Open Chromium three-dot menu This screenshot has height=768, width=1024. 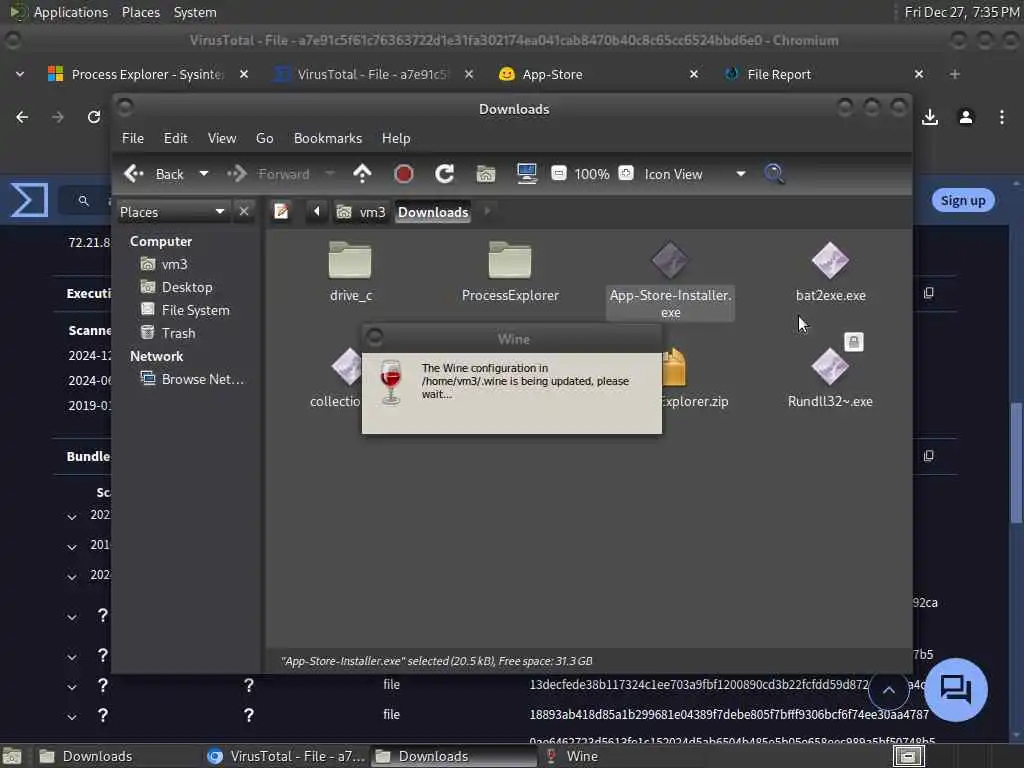pyautogui.click(x=1002, y=117)
